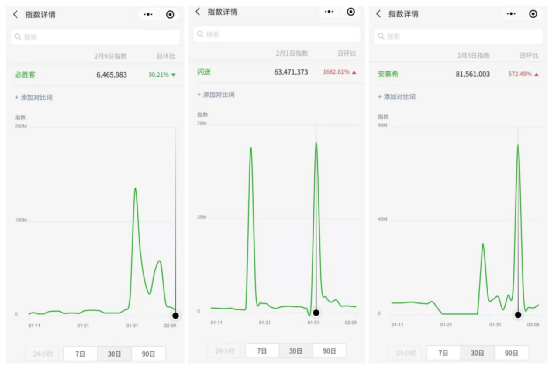Click search magnifier icon in 闪送 panel

[200, 34]
